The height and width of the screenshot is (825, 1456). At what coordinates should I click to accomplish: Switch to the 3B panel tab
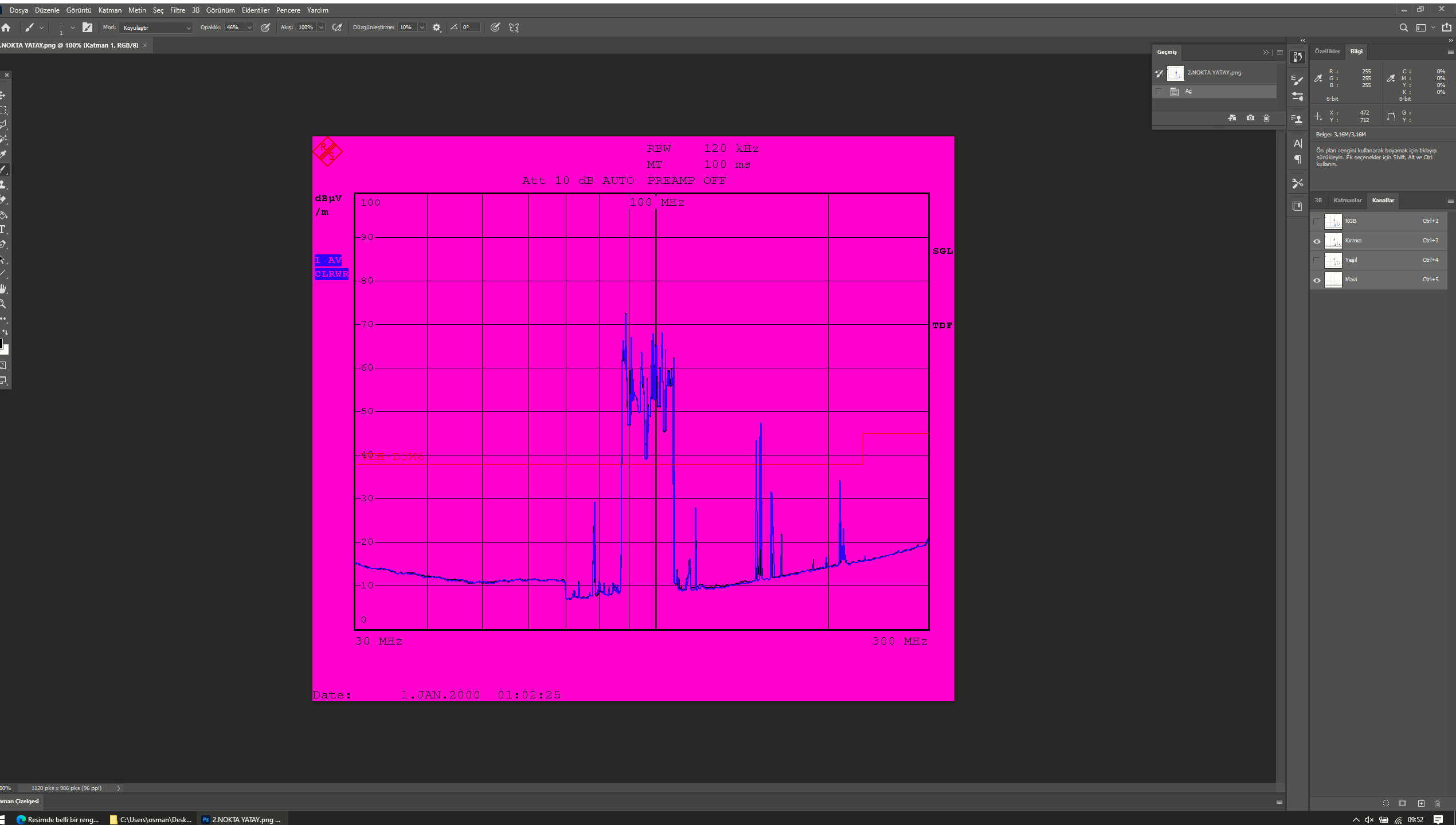1318,201
